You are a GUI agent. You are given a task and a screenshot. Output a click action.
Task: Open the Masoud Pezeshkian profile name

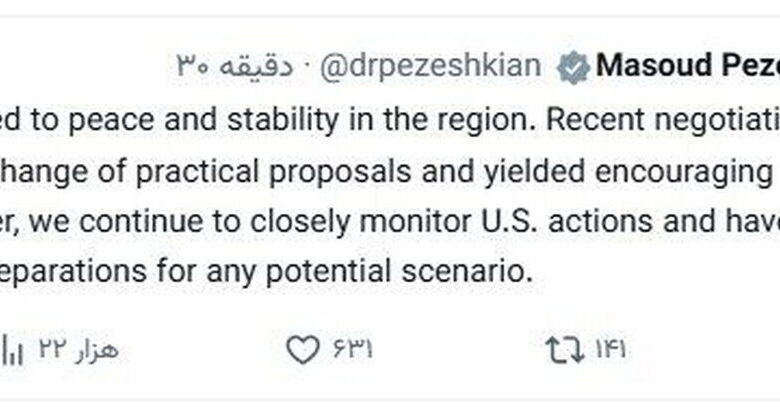688,67
